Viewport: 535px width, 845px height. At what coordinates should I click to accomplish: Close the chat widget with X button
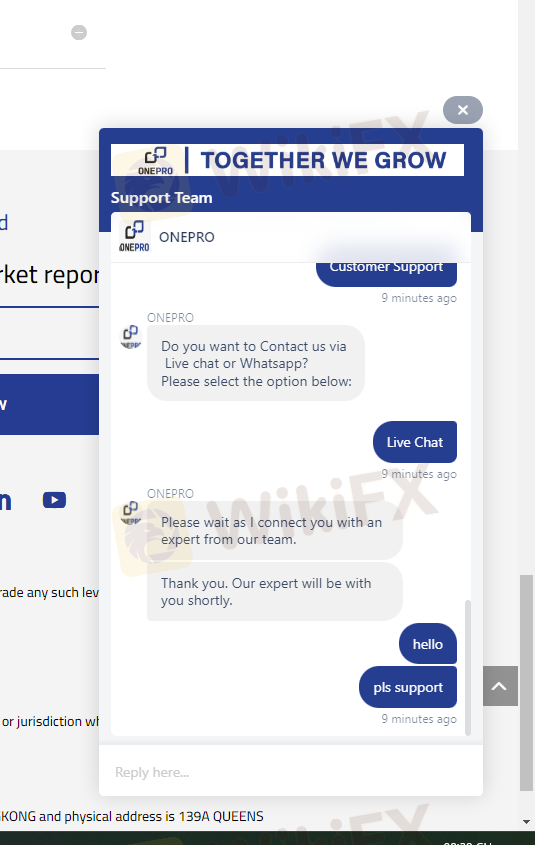click(x=462, y=110)
